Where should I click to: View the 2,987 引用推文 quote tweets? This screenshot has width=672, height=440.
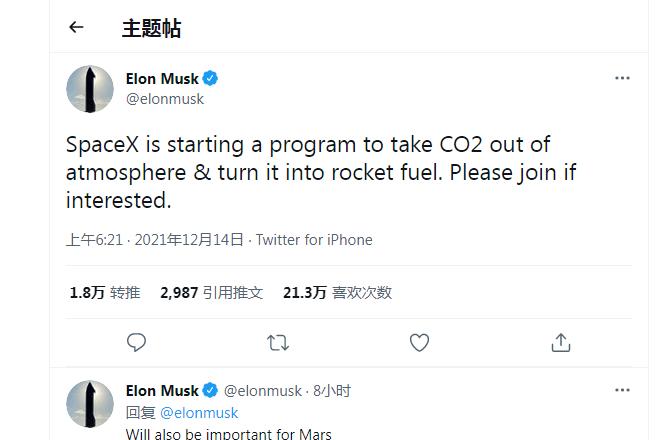coord(212,293)
